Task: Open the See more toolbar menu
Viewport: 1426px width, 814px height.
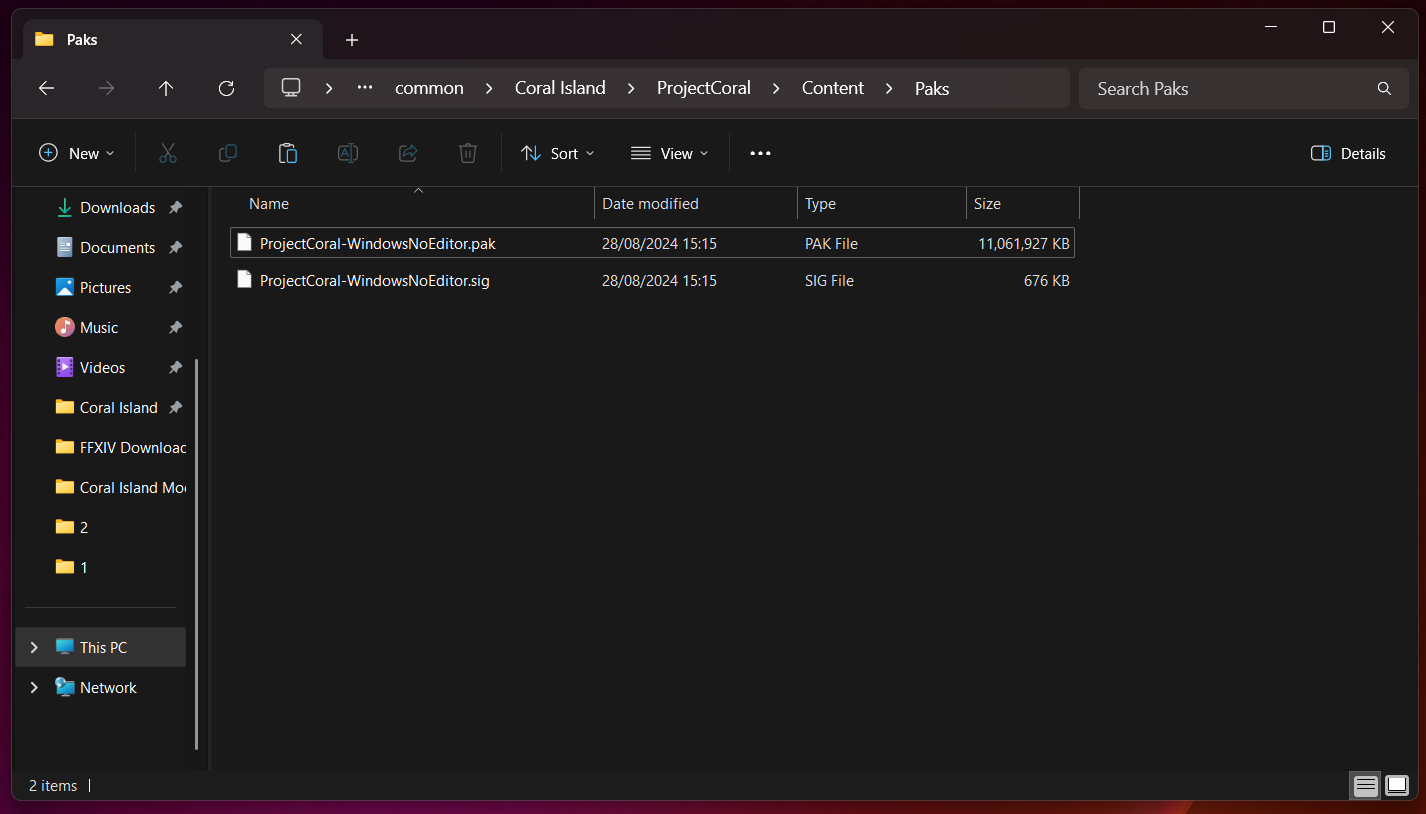Action: (760, 153)
